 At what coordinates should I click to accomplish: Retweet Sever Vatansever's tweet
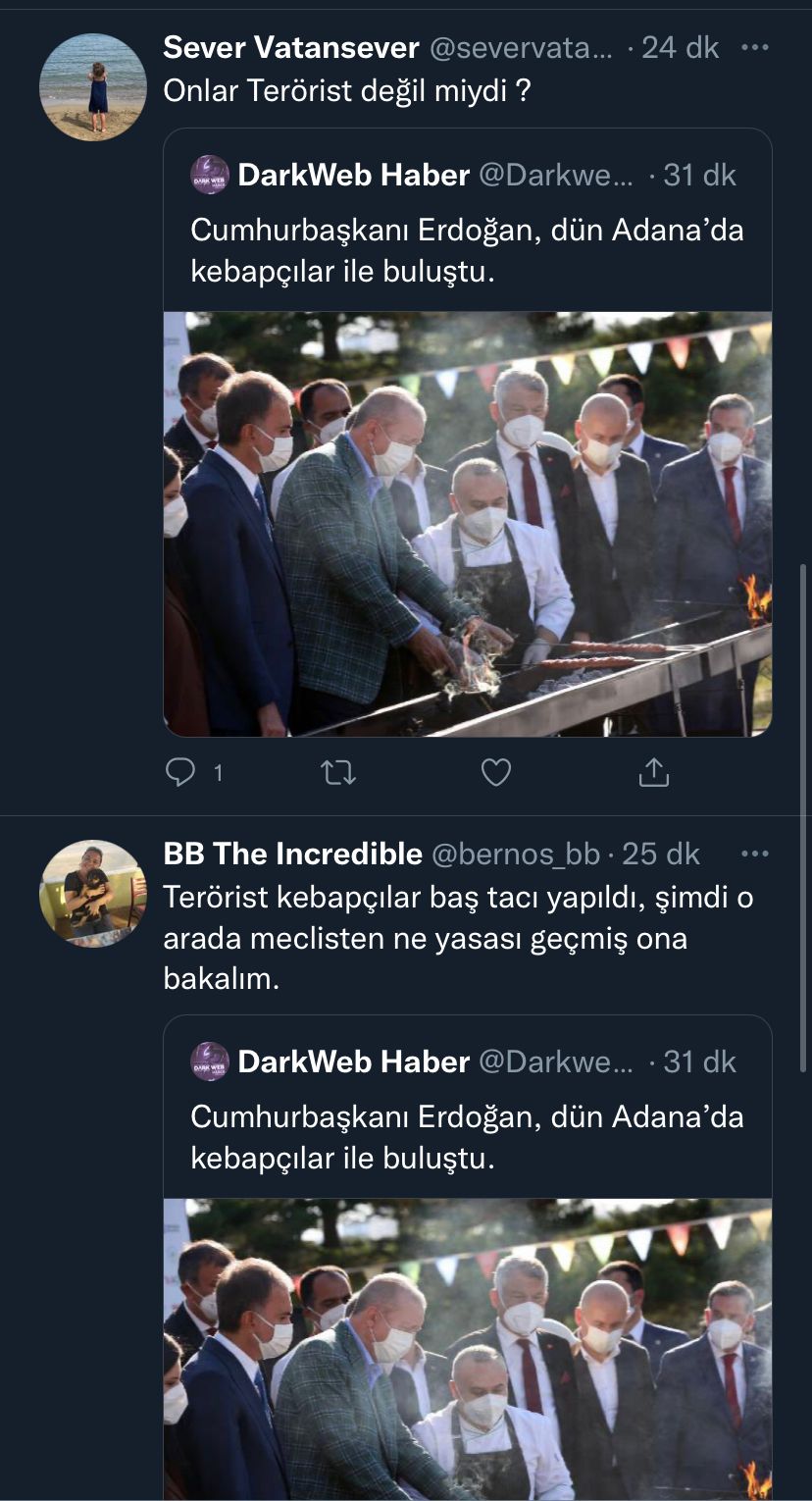click(338, 773)
